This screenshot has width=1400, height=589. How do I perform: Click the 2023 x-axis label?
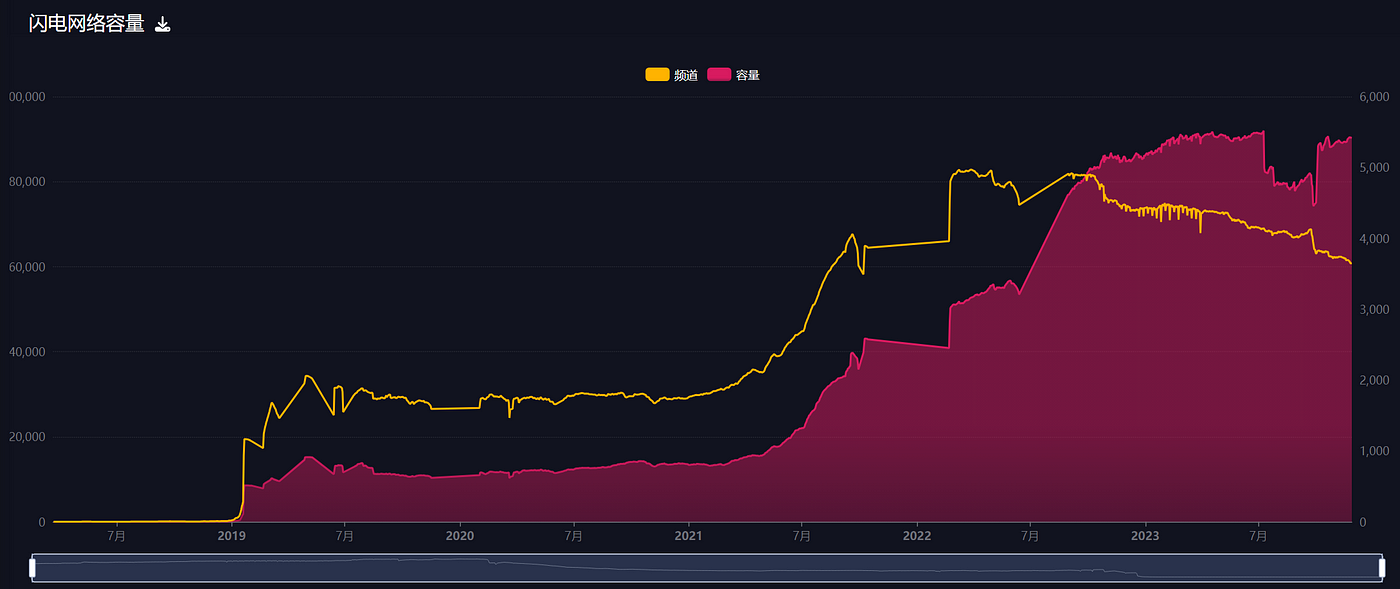click(x=1145, y=536)
